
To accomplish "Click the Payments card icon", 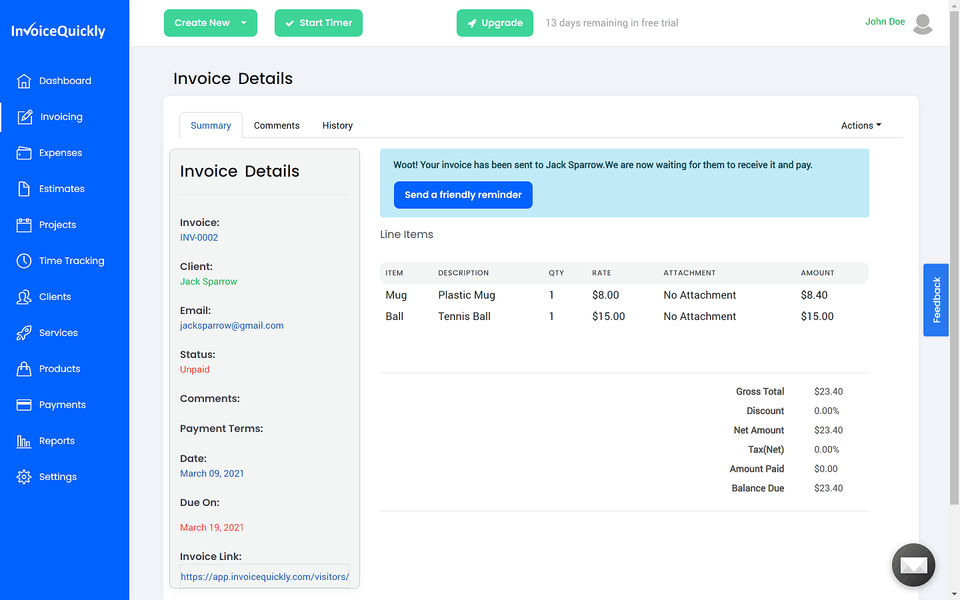I will click(24, 405).
